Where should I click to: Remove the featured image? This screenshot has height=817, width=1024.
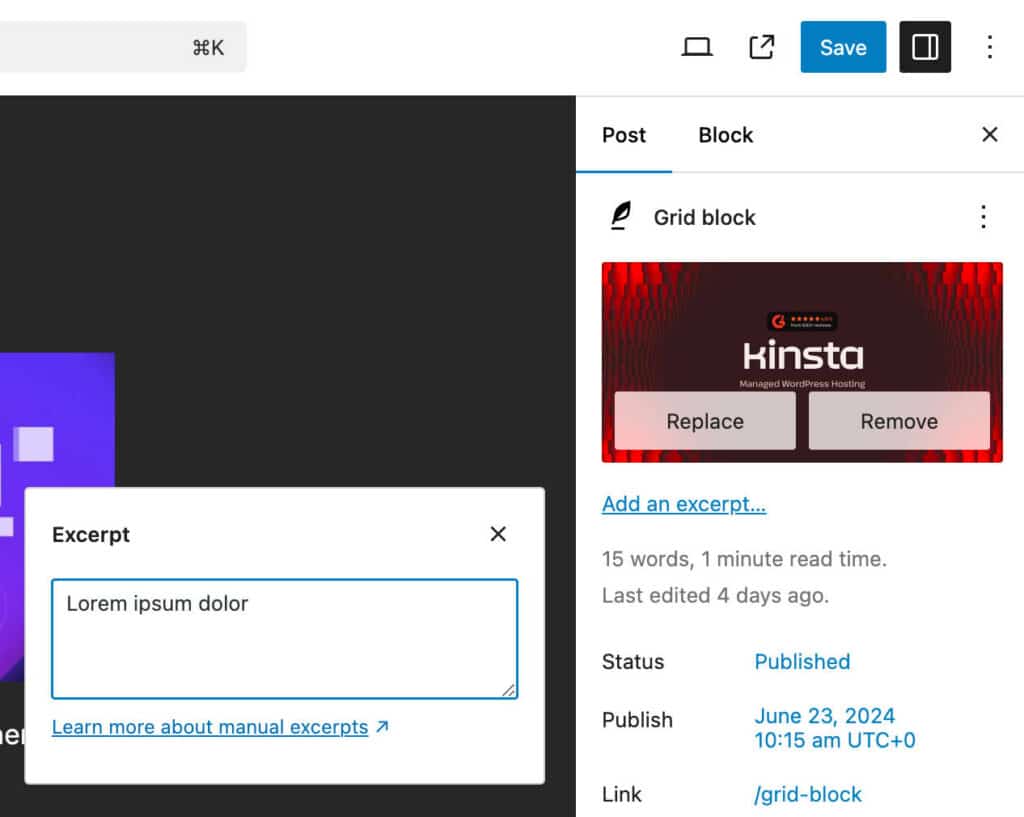pos(898,421)
